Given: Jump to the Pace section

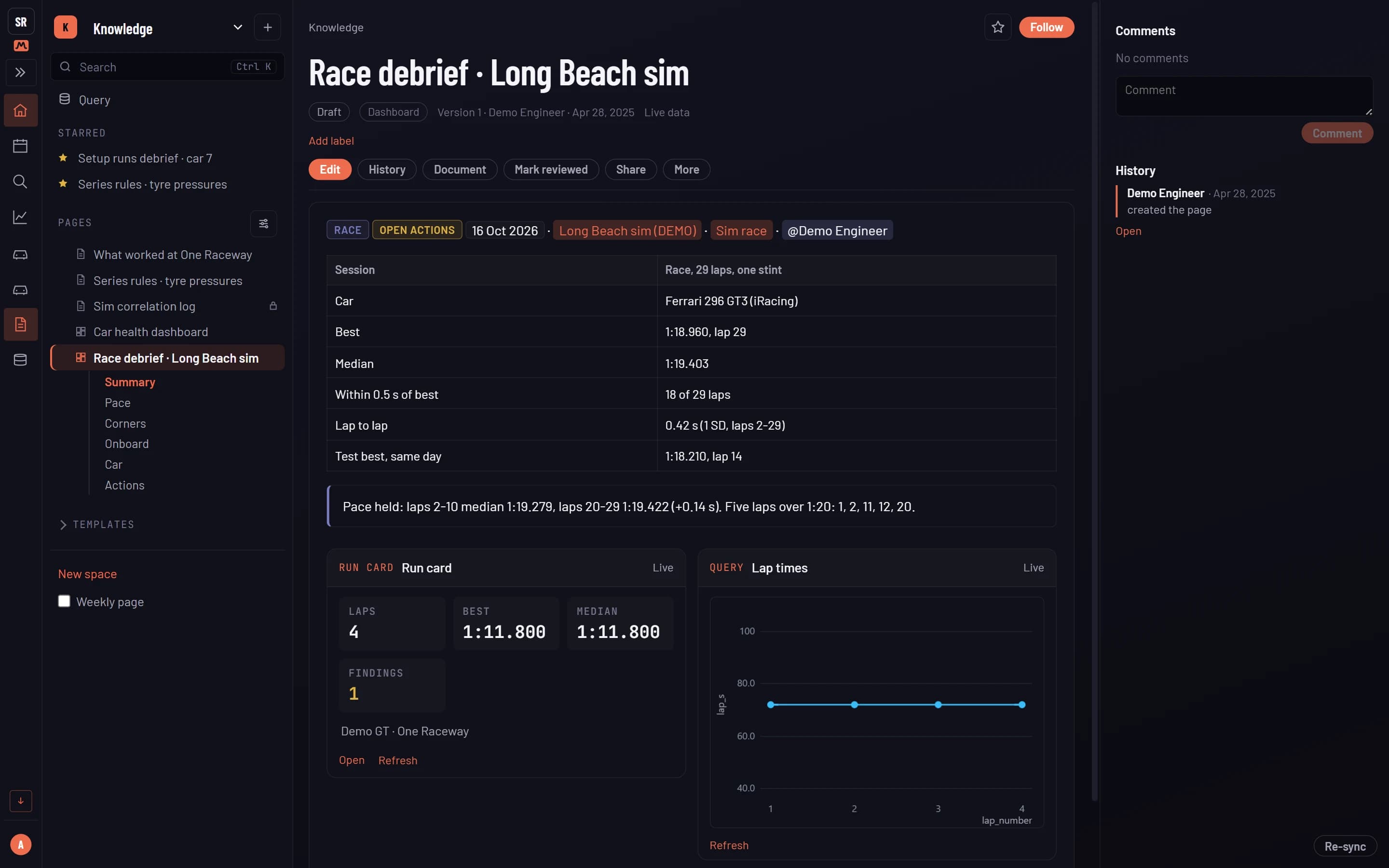Looking at the screenshot, I should coord(118,403).
